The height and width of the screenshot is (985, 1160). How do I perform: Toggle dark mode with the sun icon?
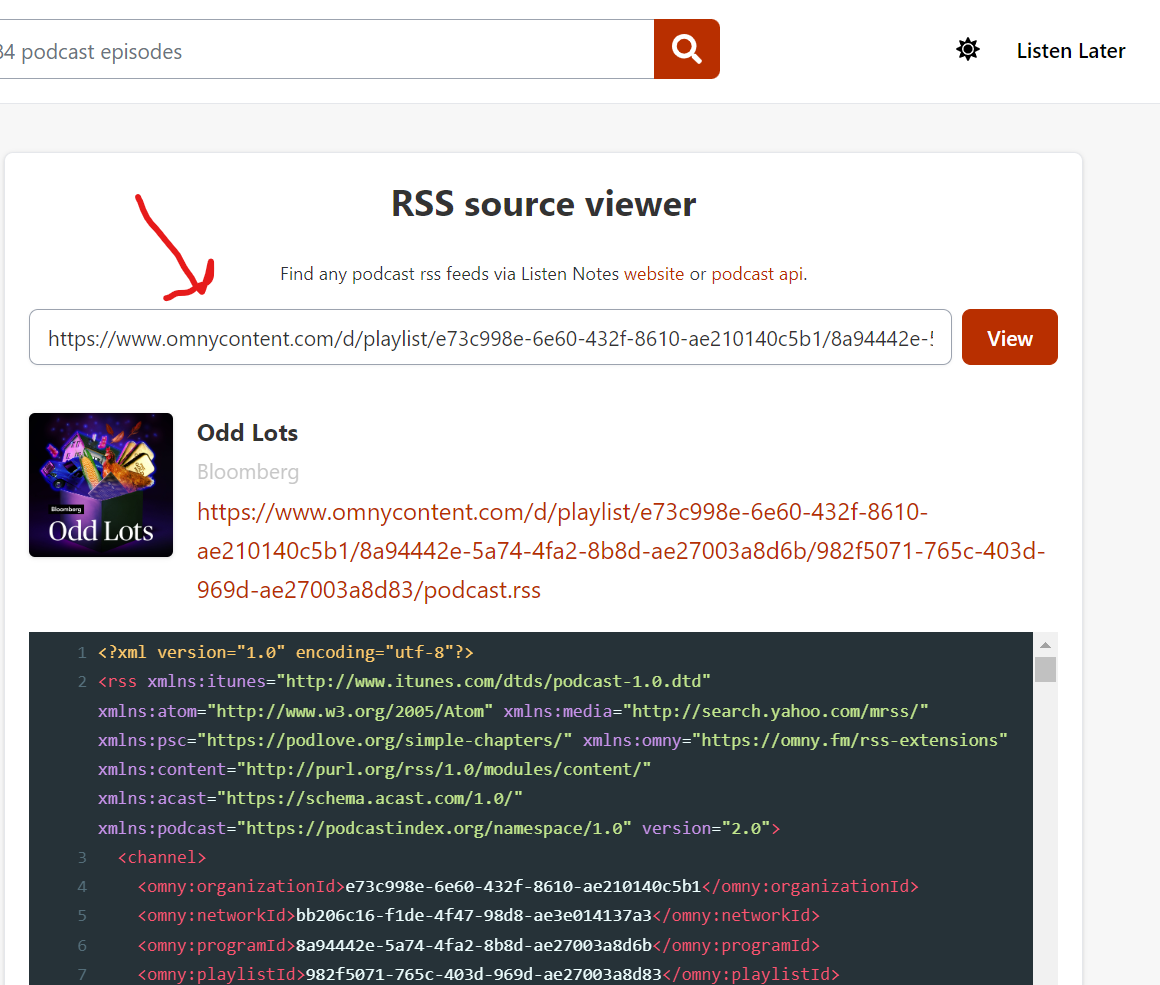pos(968,50)
